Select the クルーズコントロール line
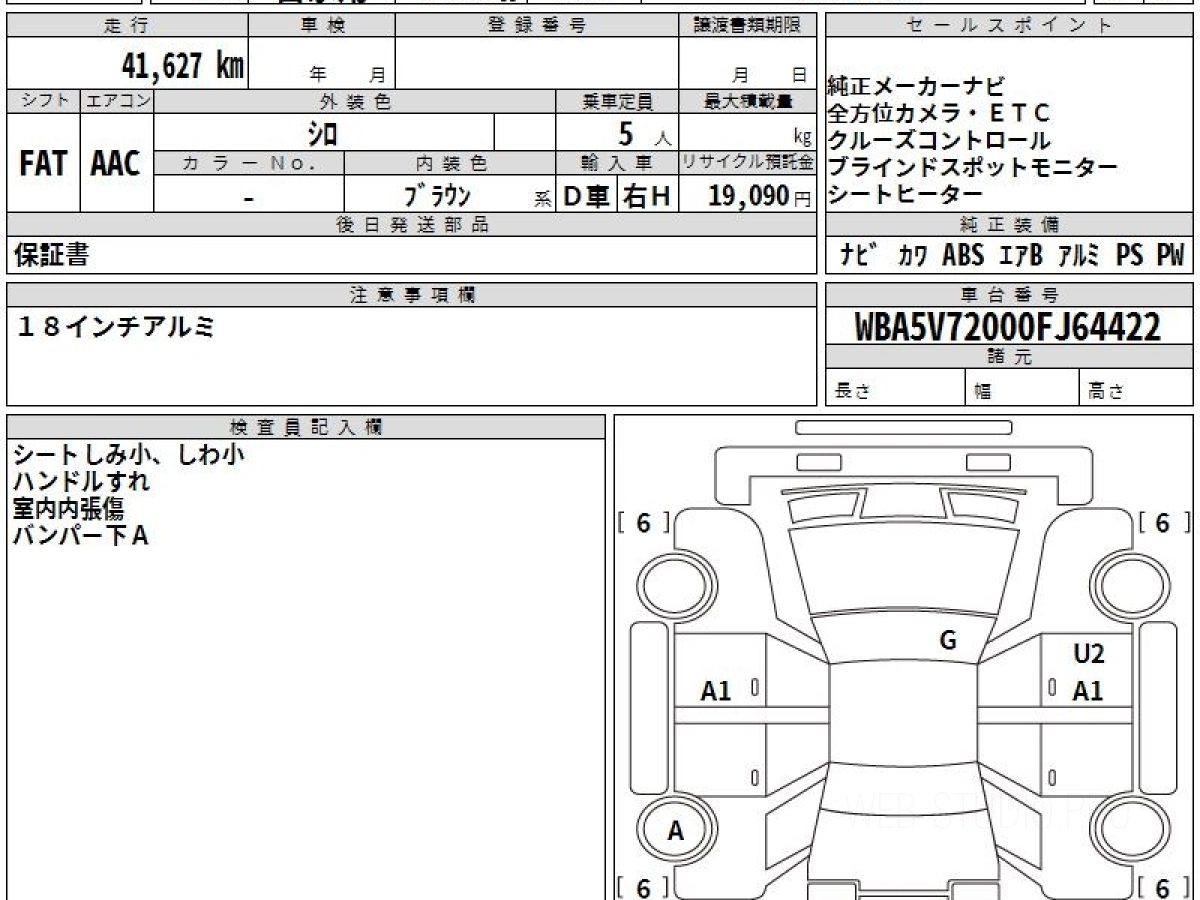The height and width of the screenshot is (900, 1200). (x=939, y=141)
